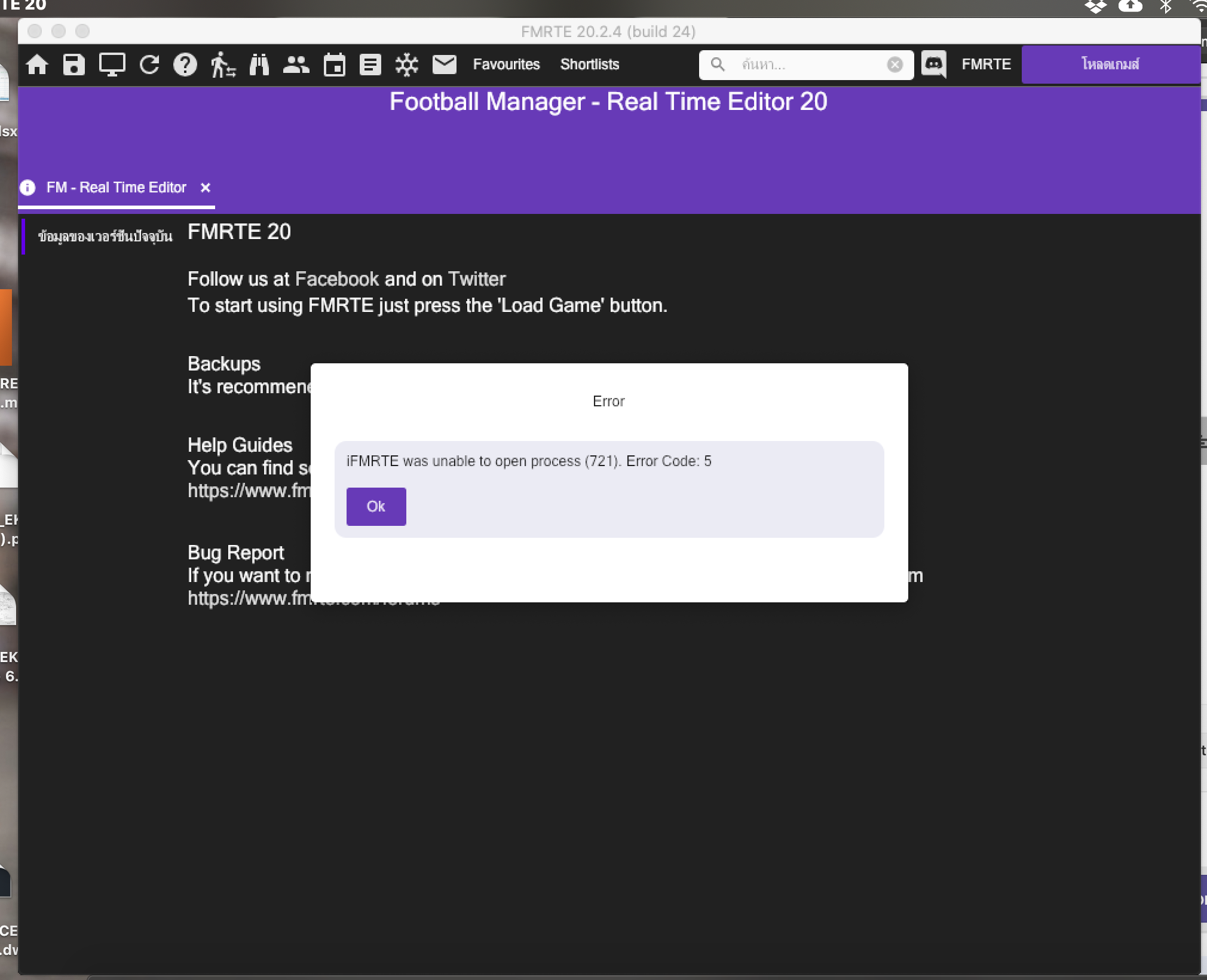Click the Refresh reload icon

tap(149, 65)
